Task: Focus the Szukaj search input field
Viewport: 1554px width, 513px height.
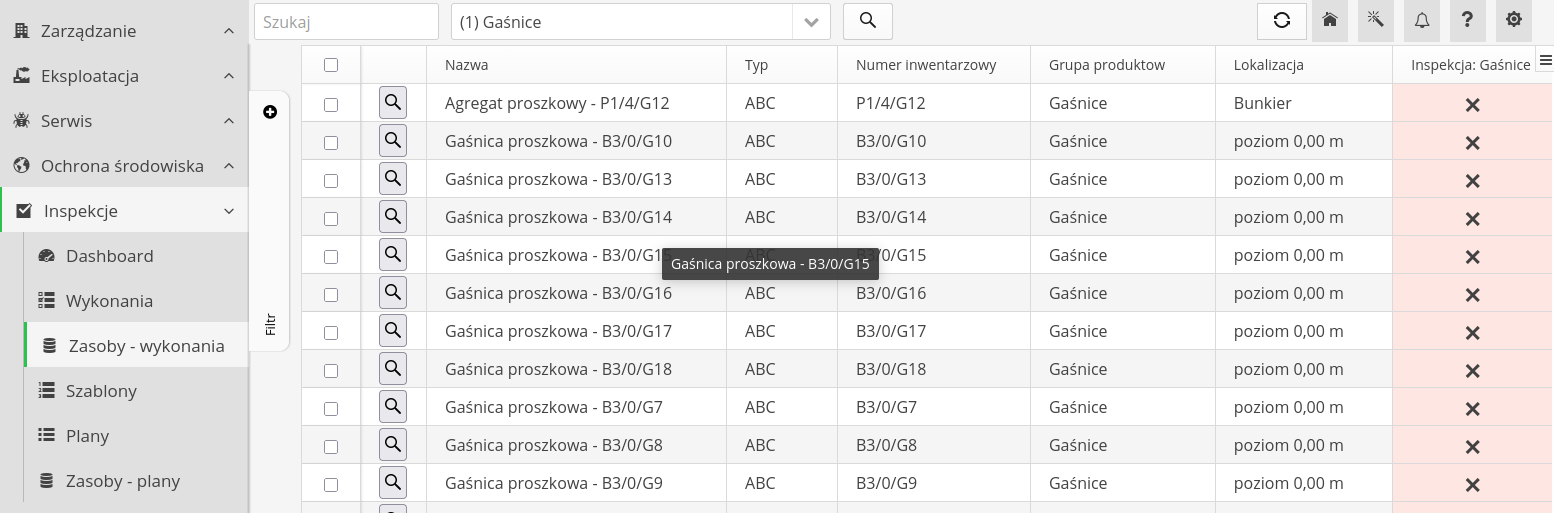Action: 346,21
